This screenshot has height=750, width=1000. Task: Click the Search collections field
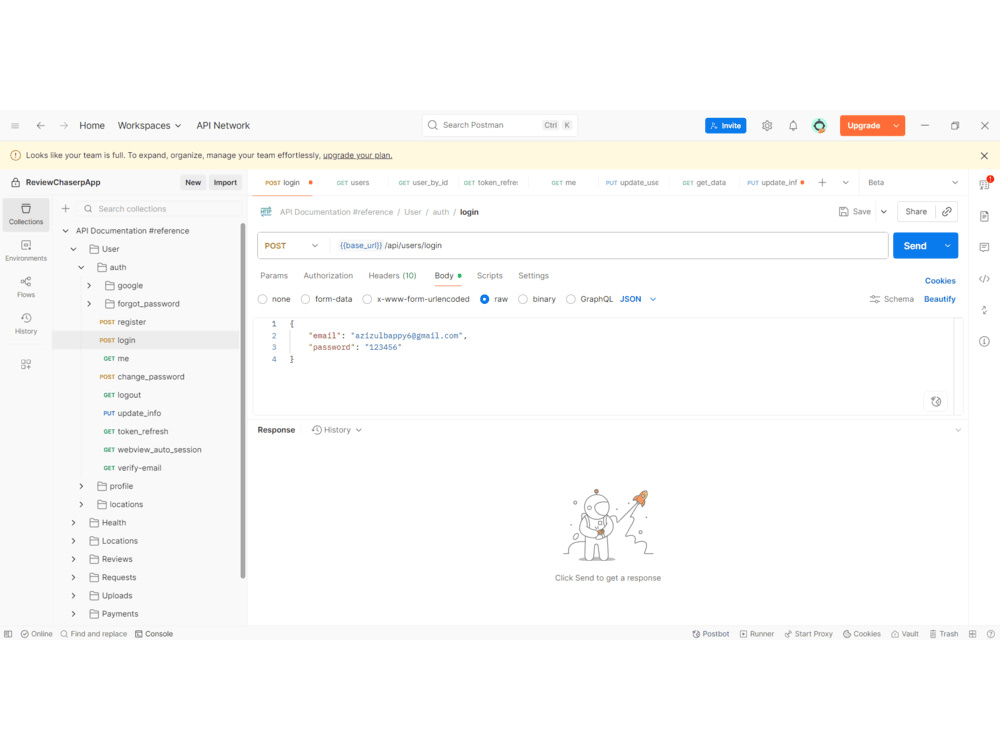coord(159,209)
